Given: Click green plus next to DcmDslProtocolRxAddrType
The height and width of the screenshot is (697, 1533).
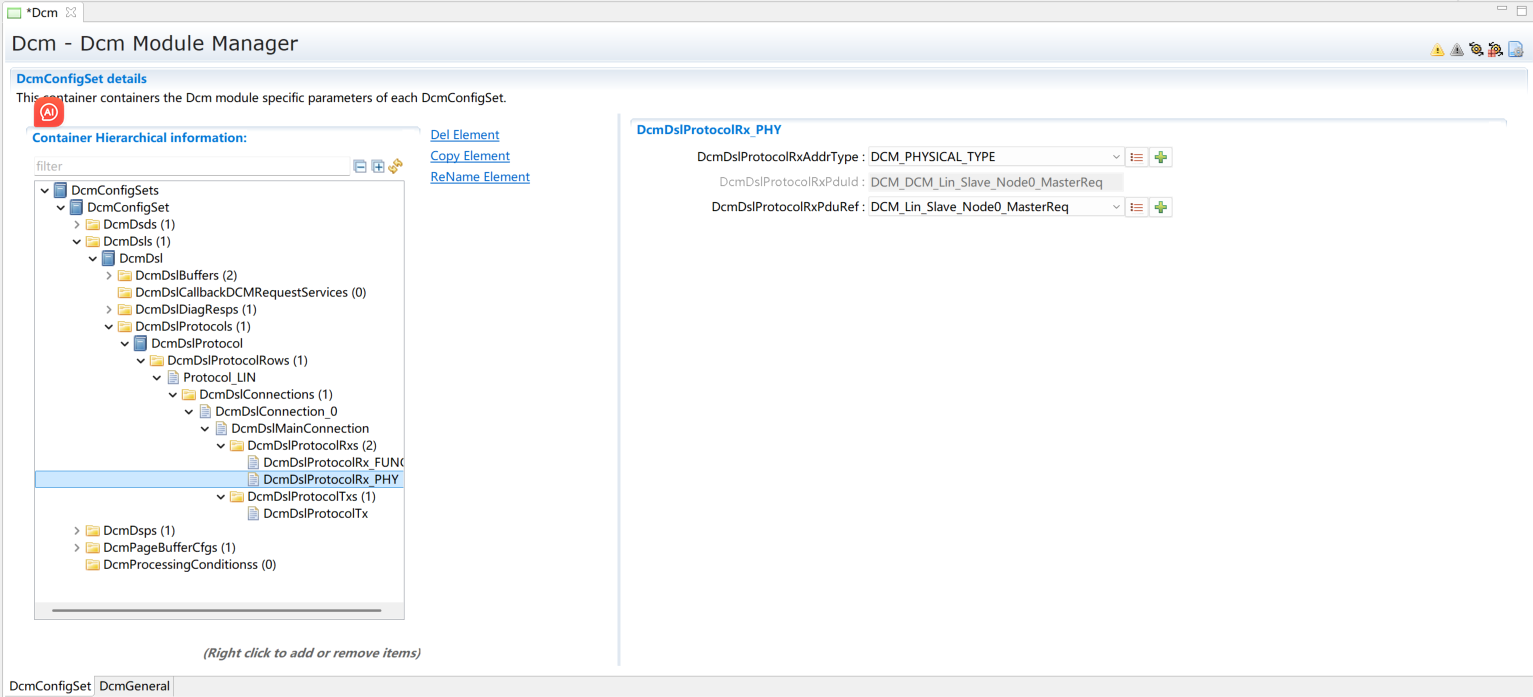Looking at the screenshot, I should point(1160,157).
